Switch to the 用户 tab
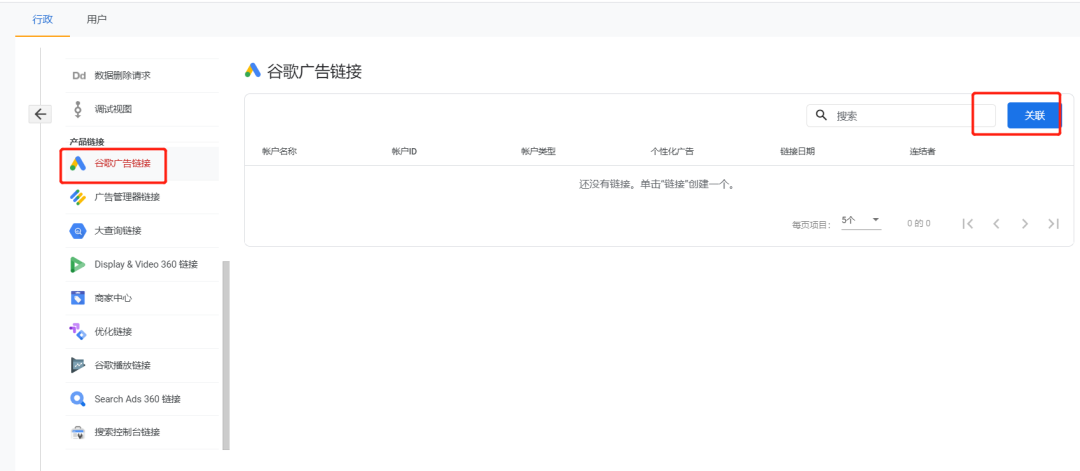The height and width of the screenshot is (471, 1080). coord(97,19)
